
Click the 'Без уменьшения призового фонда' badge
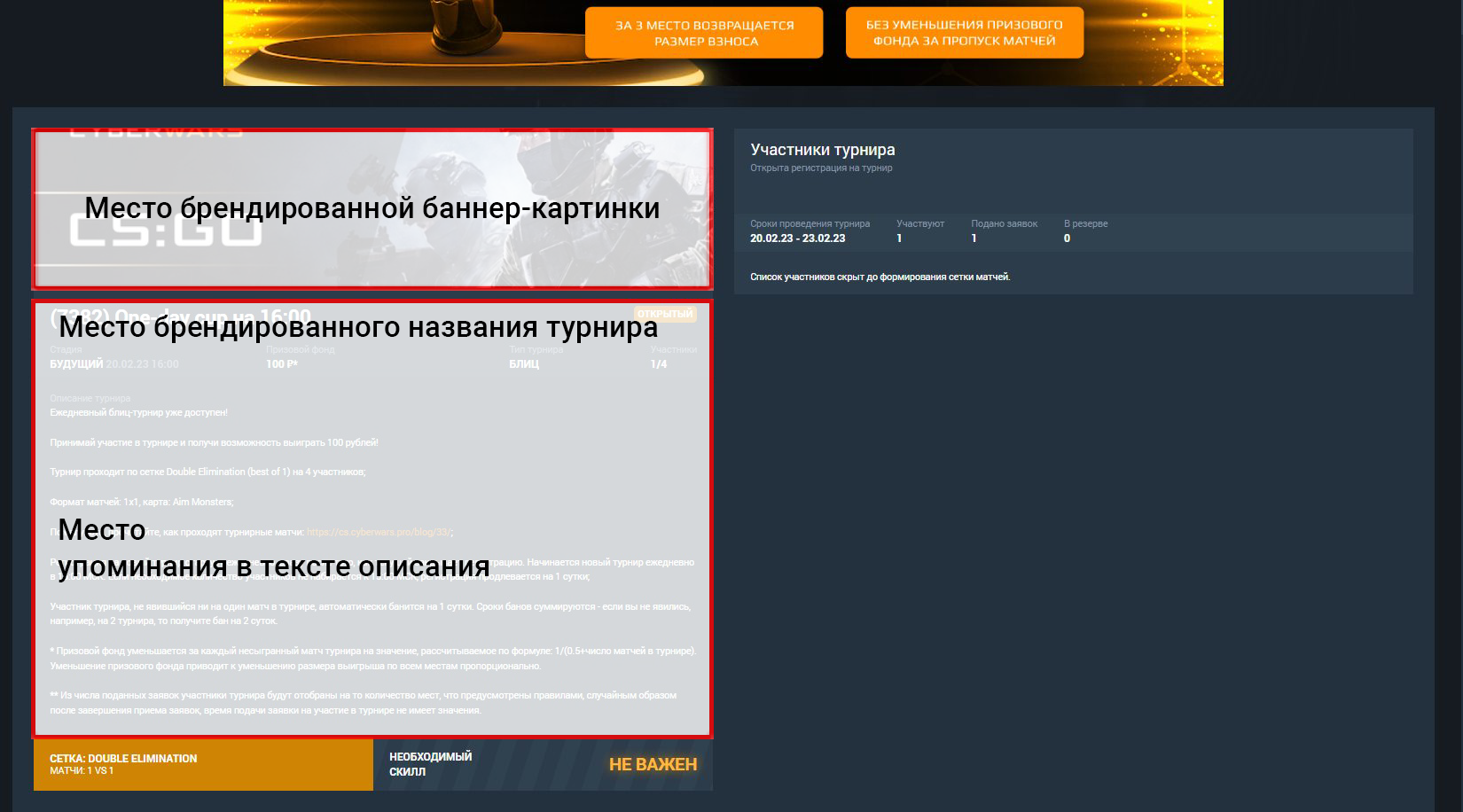click(x=964, y=33)
